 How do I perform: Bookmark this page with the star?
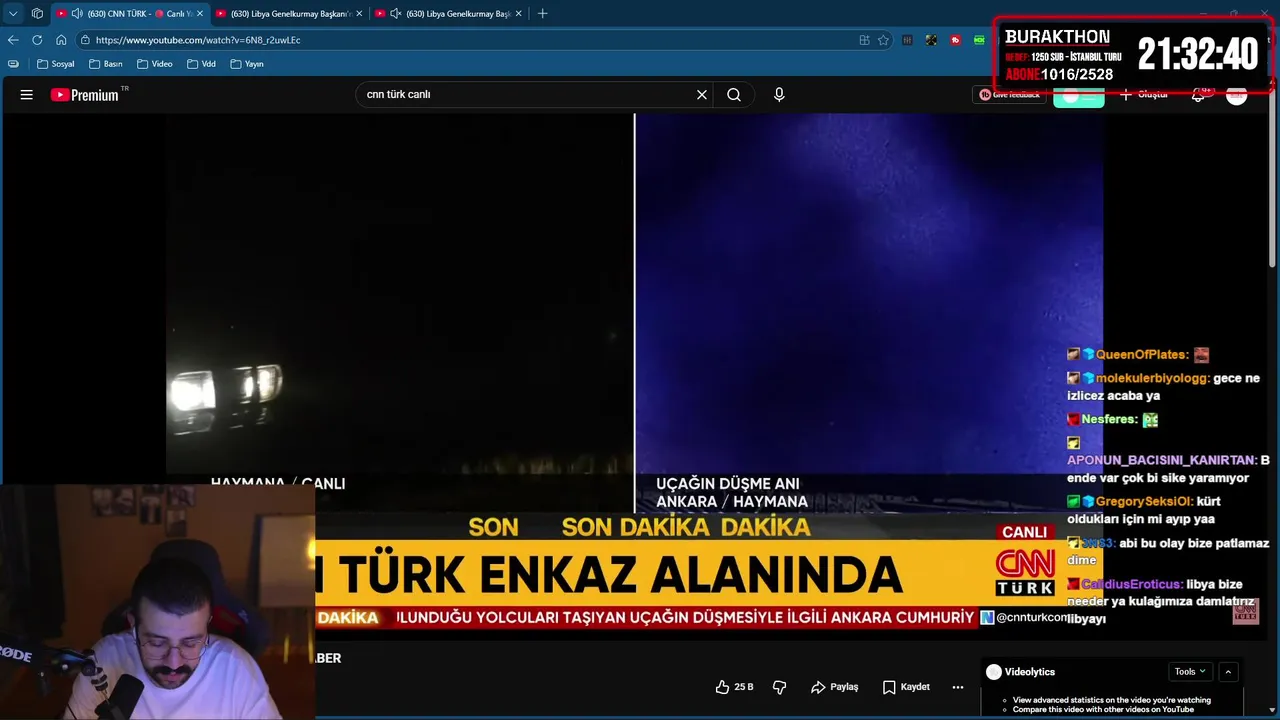[883, 40]
